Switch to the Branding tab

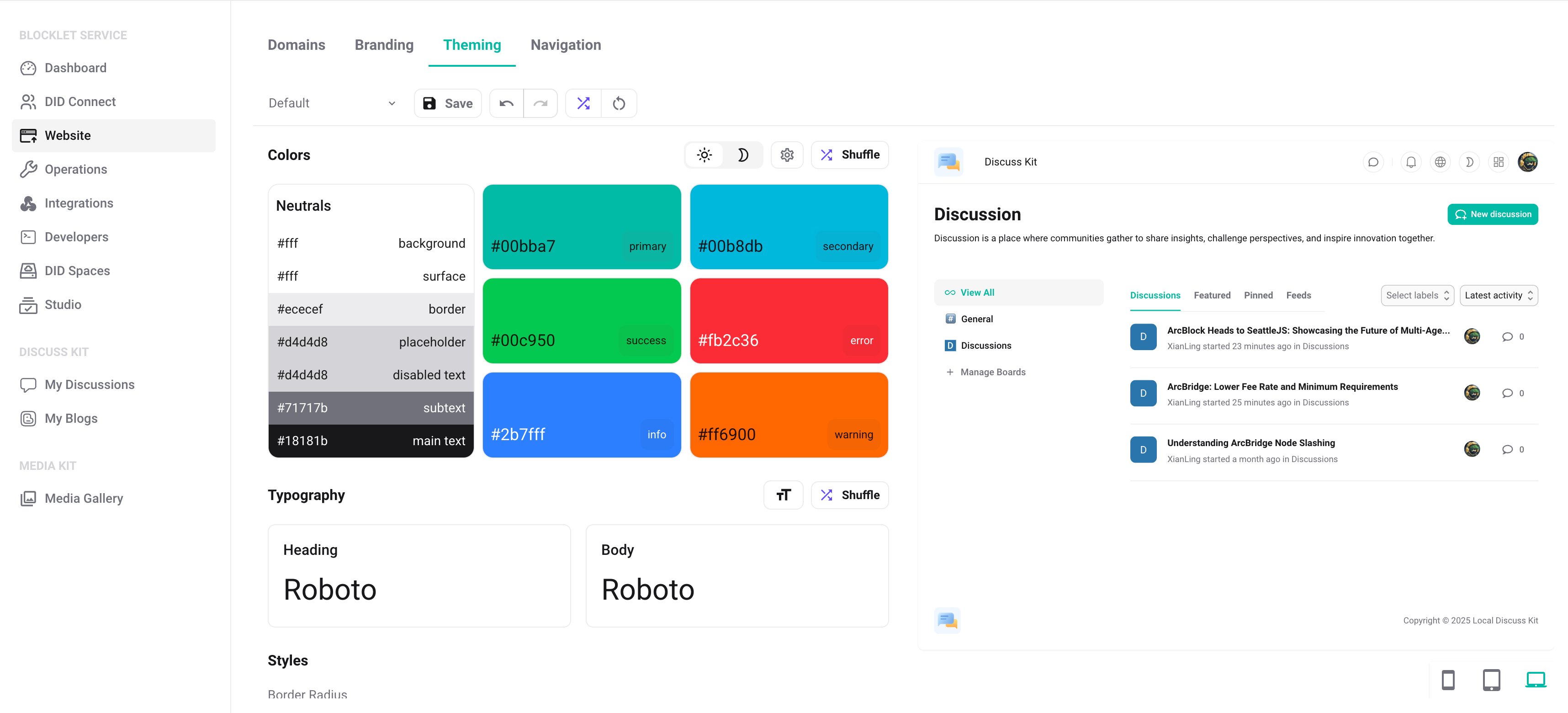click(x=384, y=45)
